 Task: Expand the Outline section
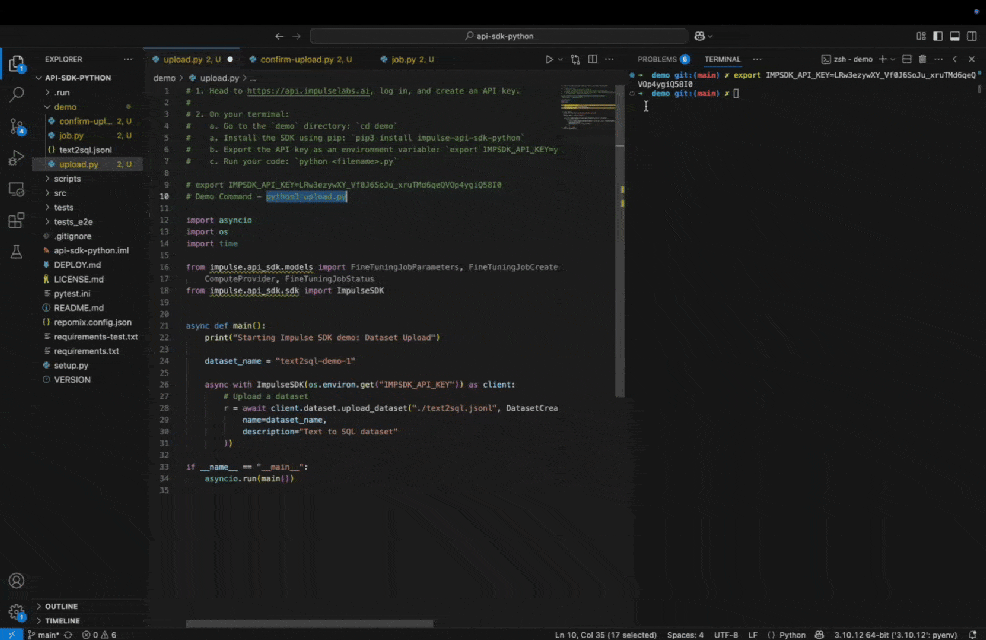61,606
